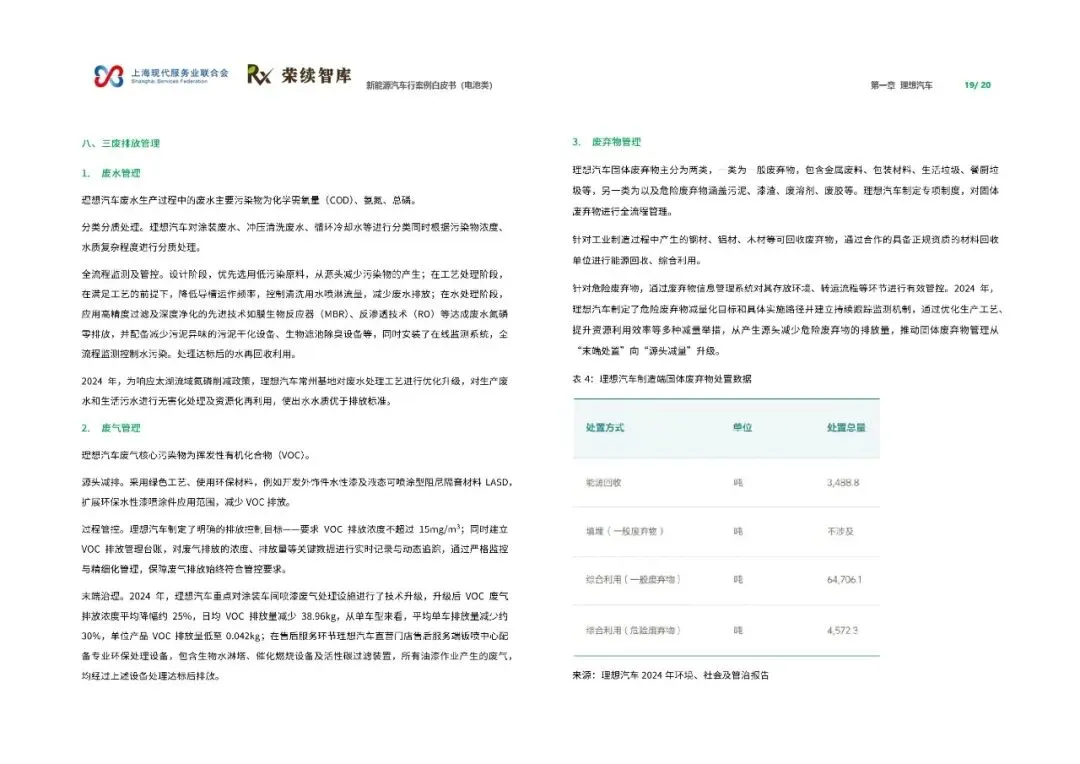Click the paragraph starting '全流程监测及管控'

[x=295, y=314]
